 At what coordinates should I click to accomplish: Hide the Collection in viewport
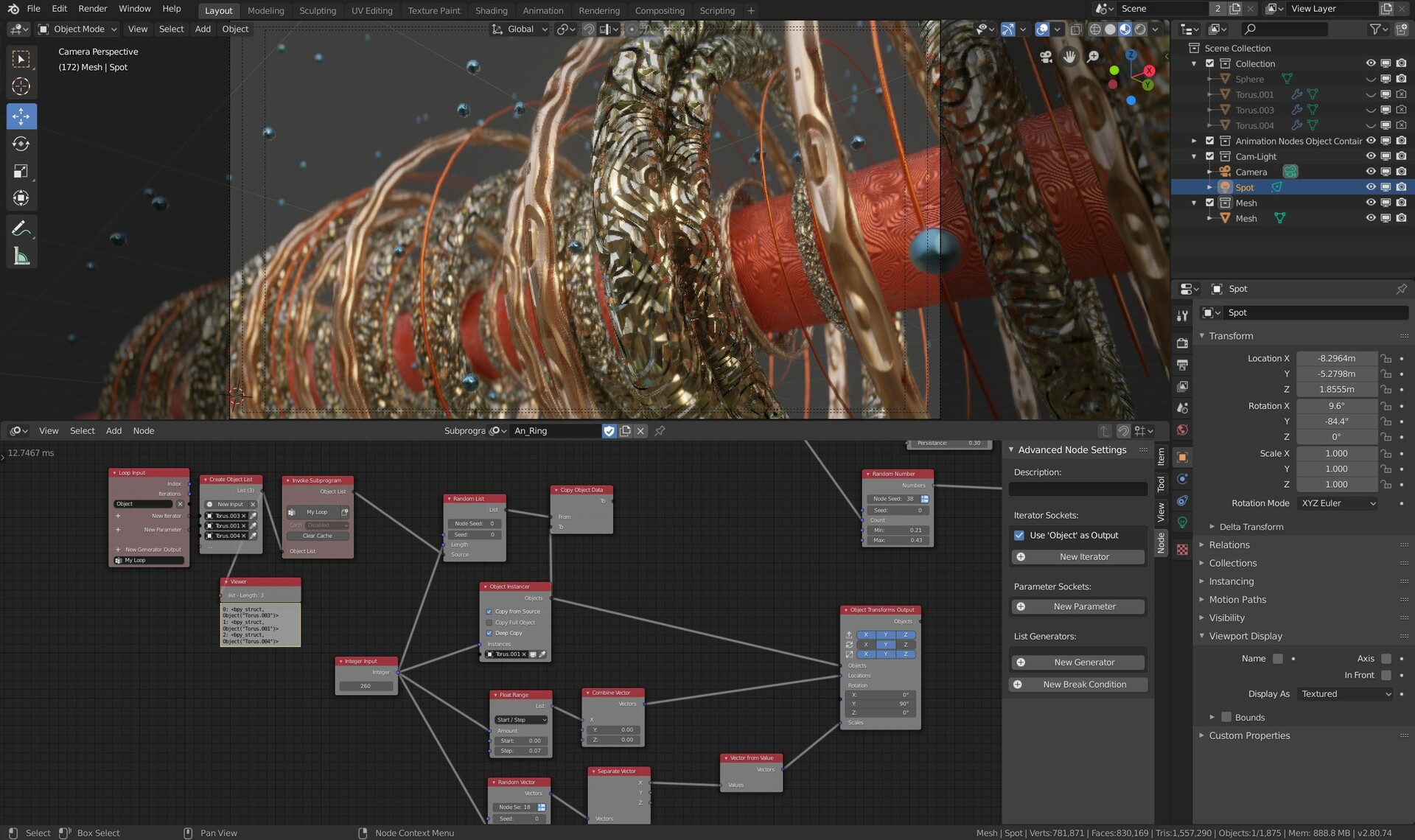[1370, 64]
